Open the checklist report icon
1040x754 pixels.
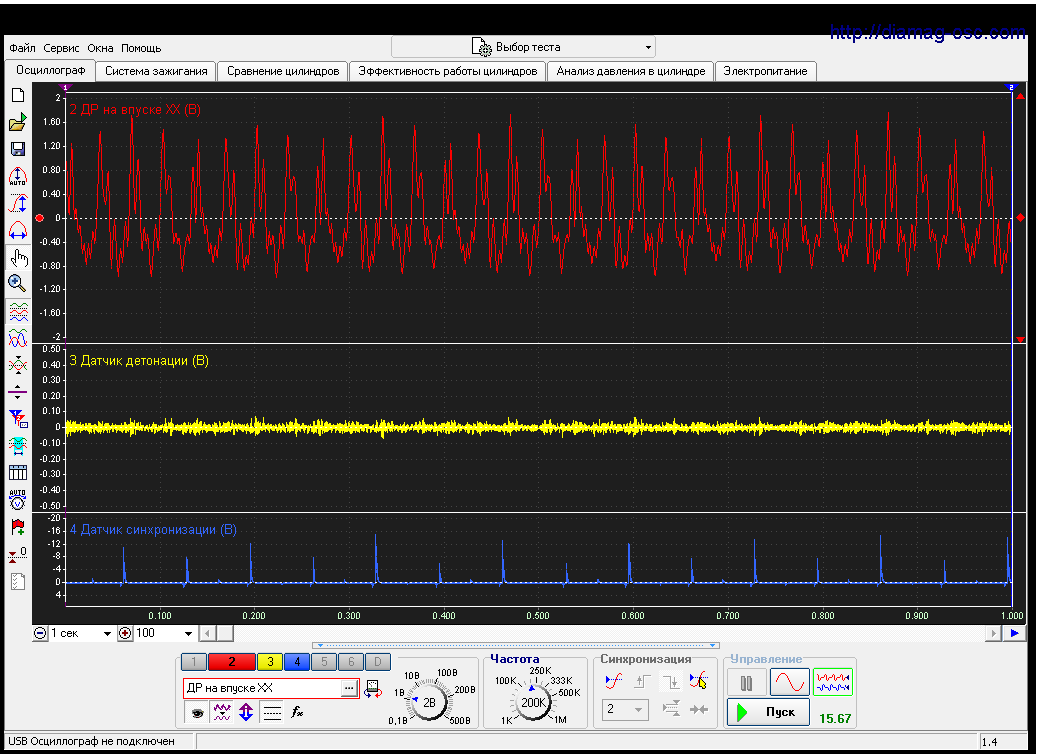[x=18, y=582]
